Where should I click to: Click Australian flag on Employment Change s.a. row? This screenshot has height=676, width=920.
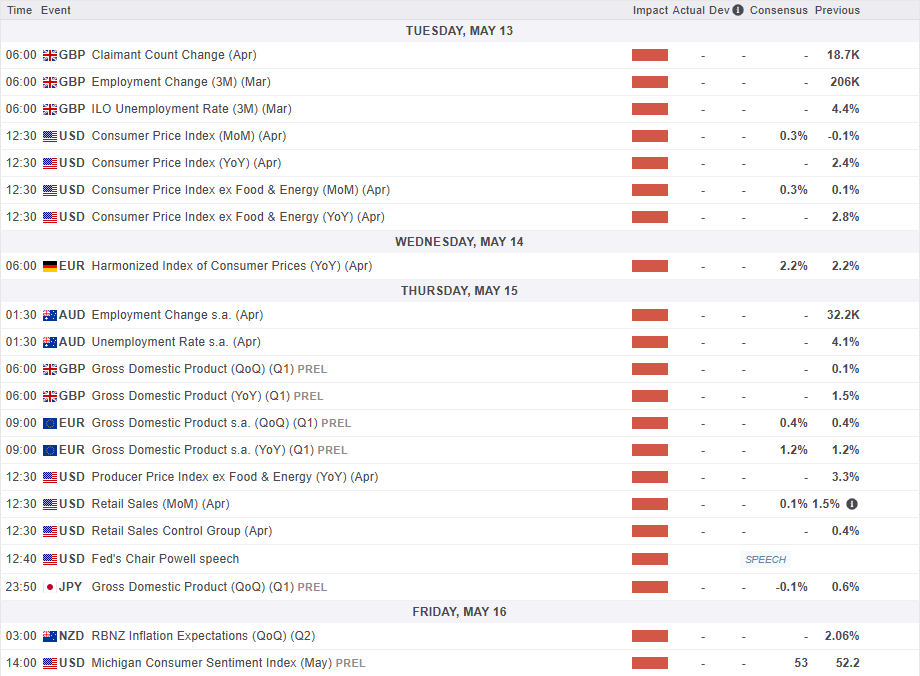(50, 315)
